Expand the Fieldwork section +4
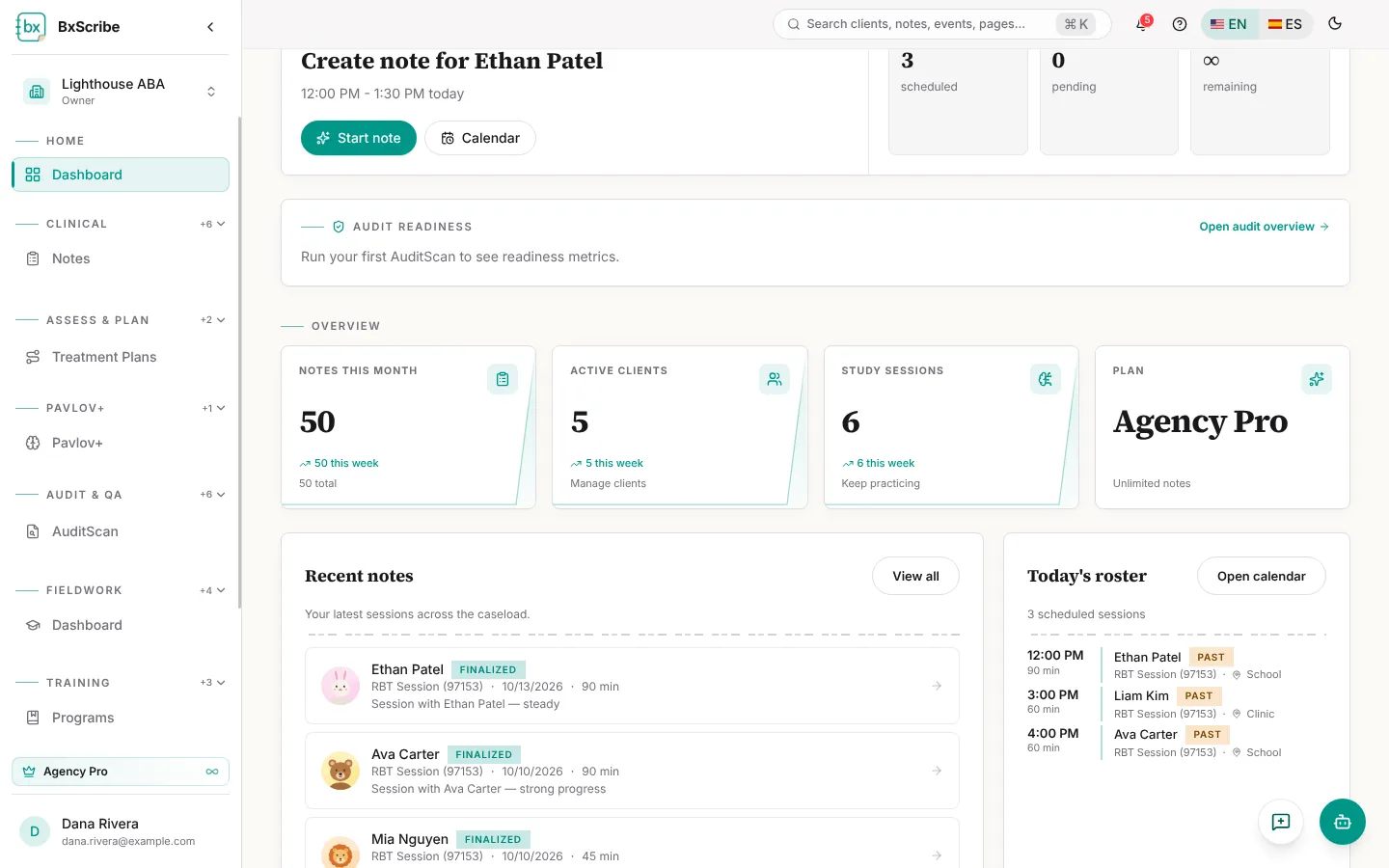The width and height of the screenshot is (1389, 868). [213, 590]
